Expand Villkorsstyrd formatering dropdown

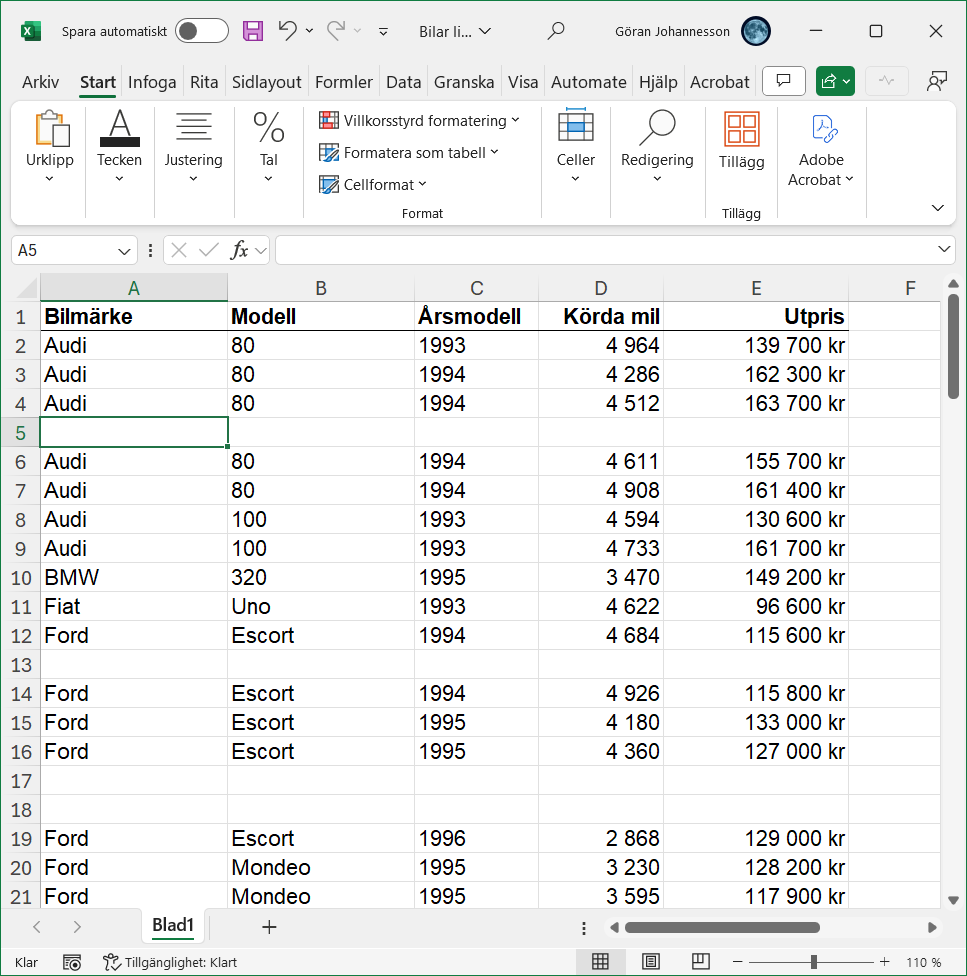tap(420, 121)
